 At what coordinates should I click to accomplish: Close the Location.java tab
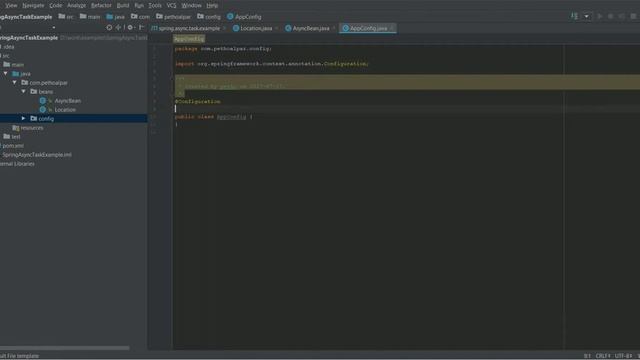coord(277,28)
